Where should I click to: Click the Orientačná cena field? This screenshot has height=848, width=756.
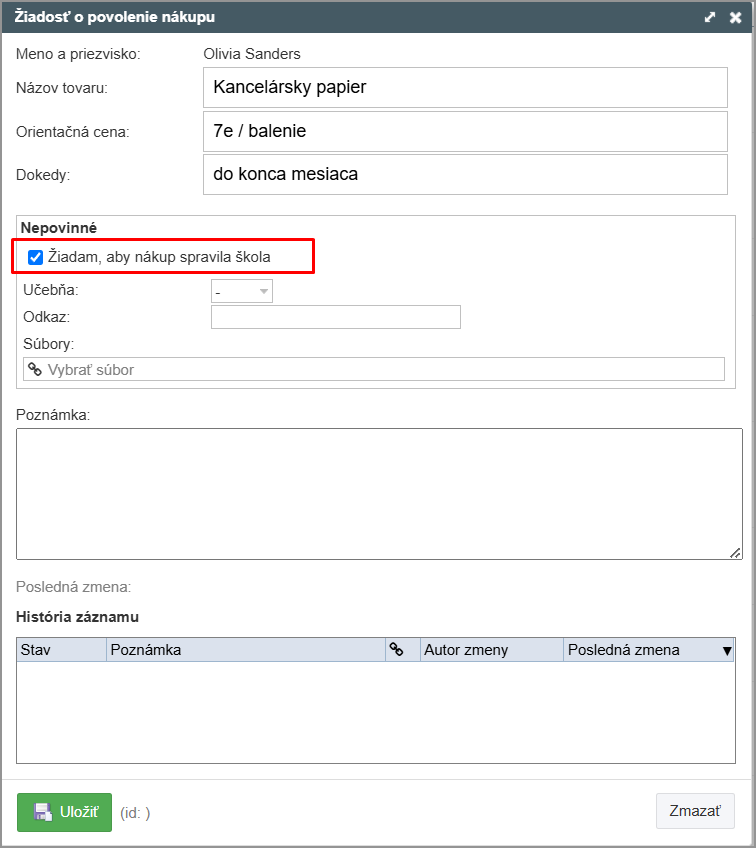coord(465,131)
